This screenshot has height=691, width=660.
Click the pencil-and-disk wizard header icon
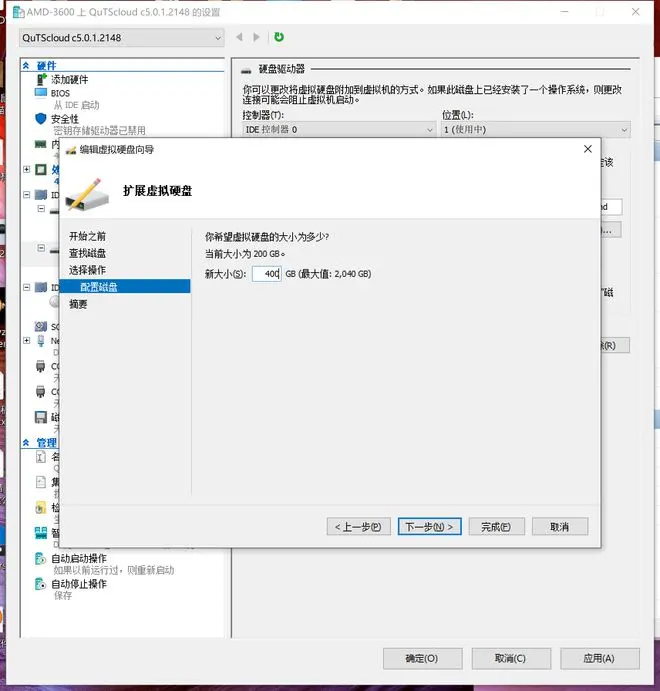coord(87,194)
